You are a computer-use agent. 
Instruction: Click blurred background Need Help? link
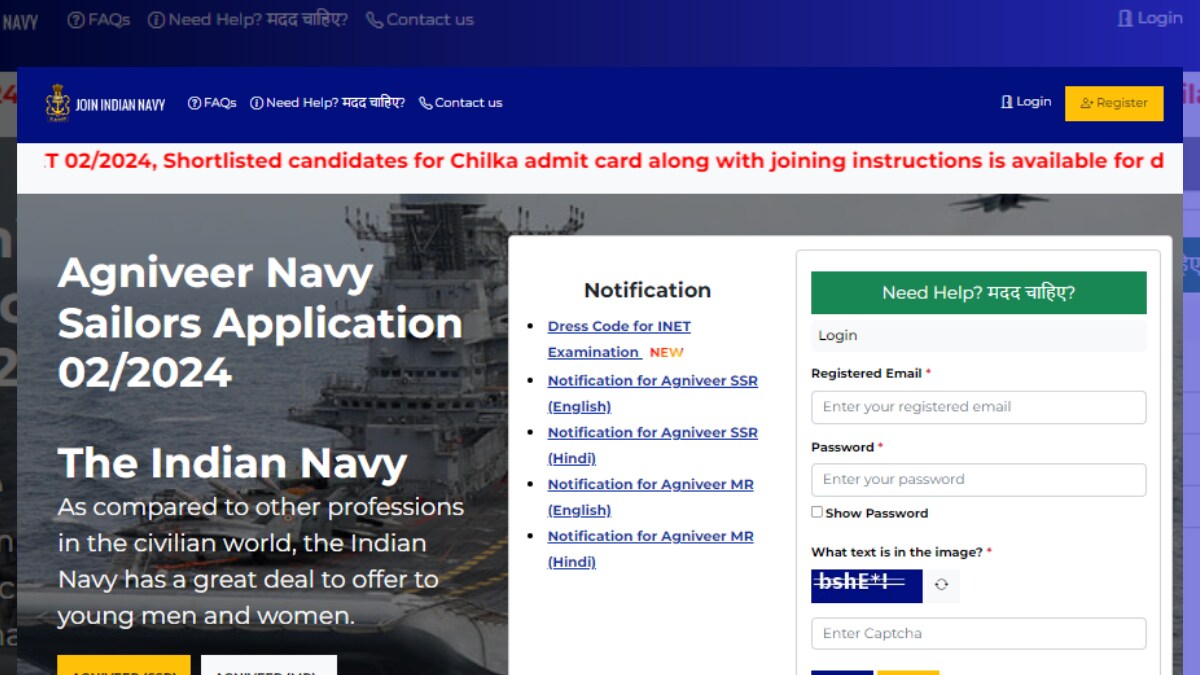248,19
